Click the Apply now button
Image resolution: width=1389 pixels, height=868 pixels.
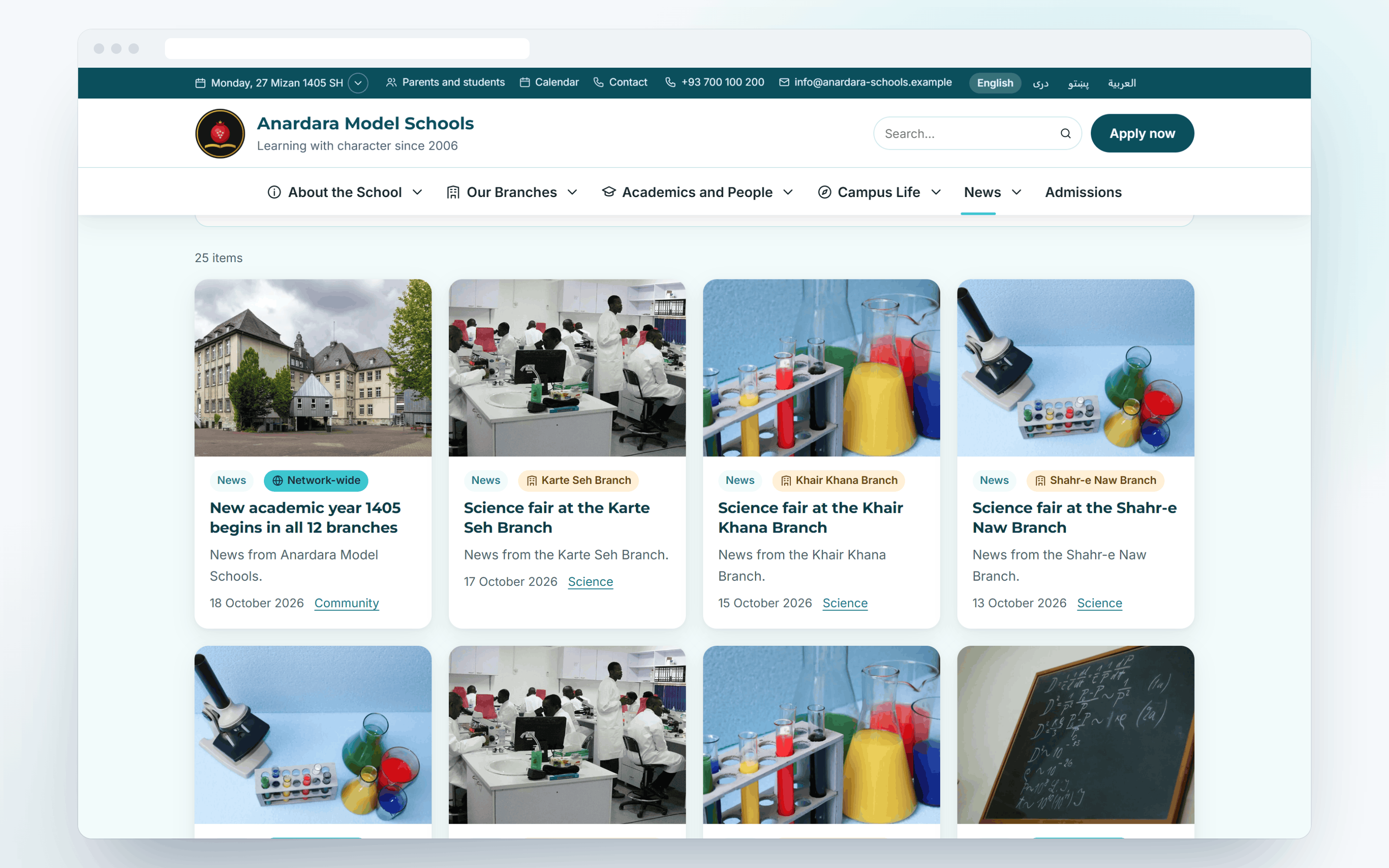point(1142,133)
